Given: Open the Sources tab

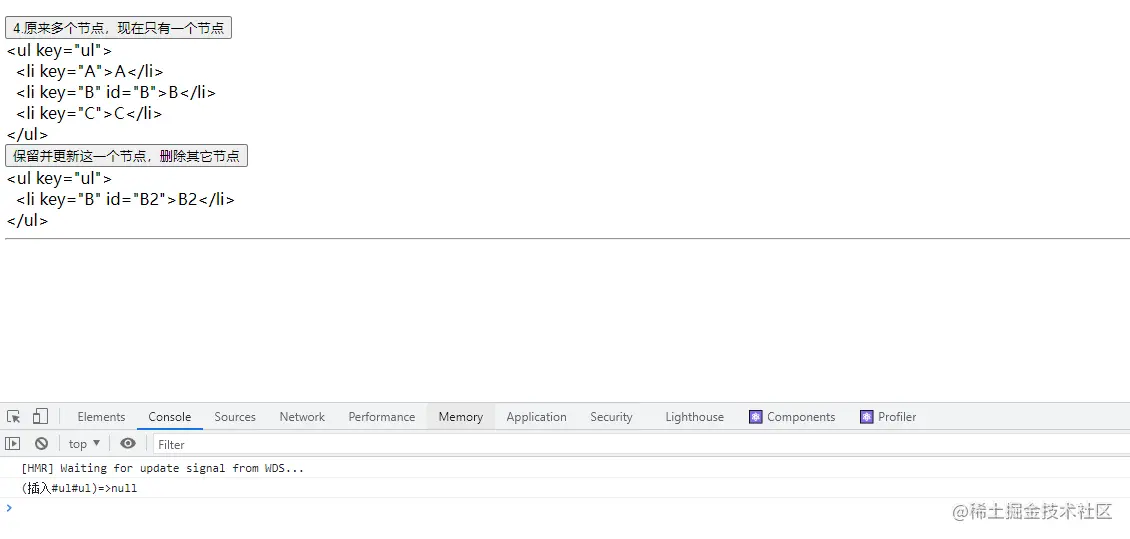Looking at the screenshot, I should point(235,416).
